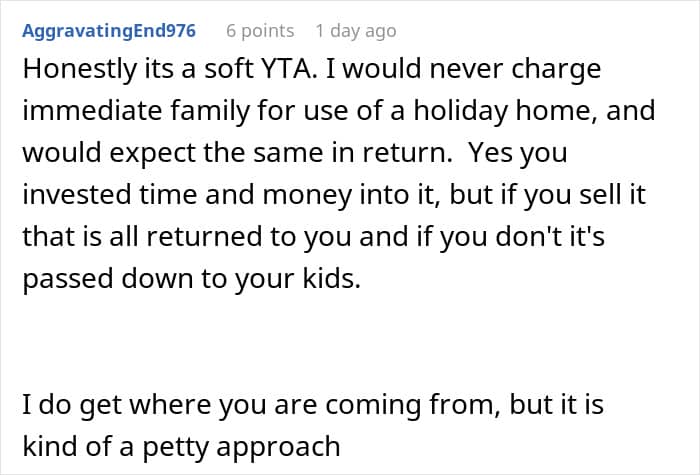The image size is (700, 475).
Task: Click the "6 points" score label
Action: click(260, 31)
